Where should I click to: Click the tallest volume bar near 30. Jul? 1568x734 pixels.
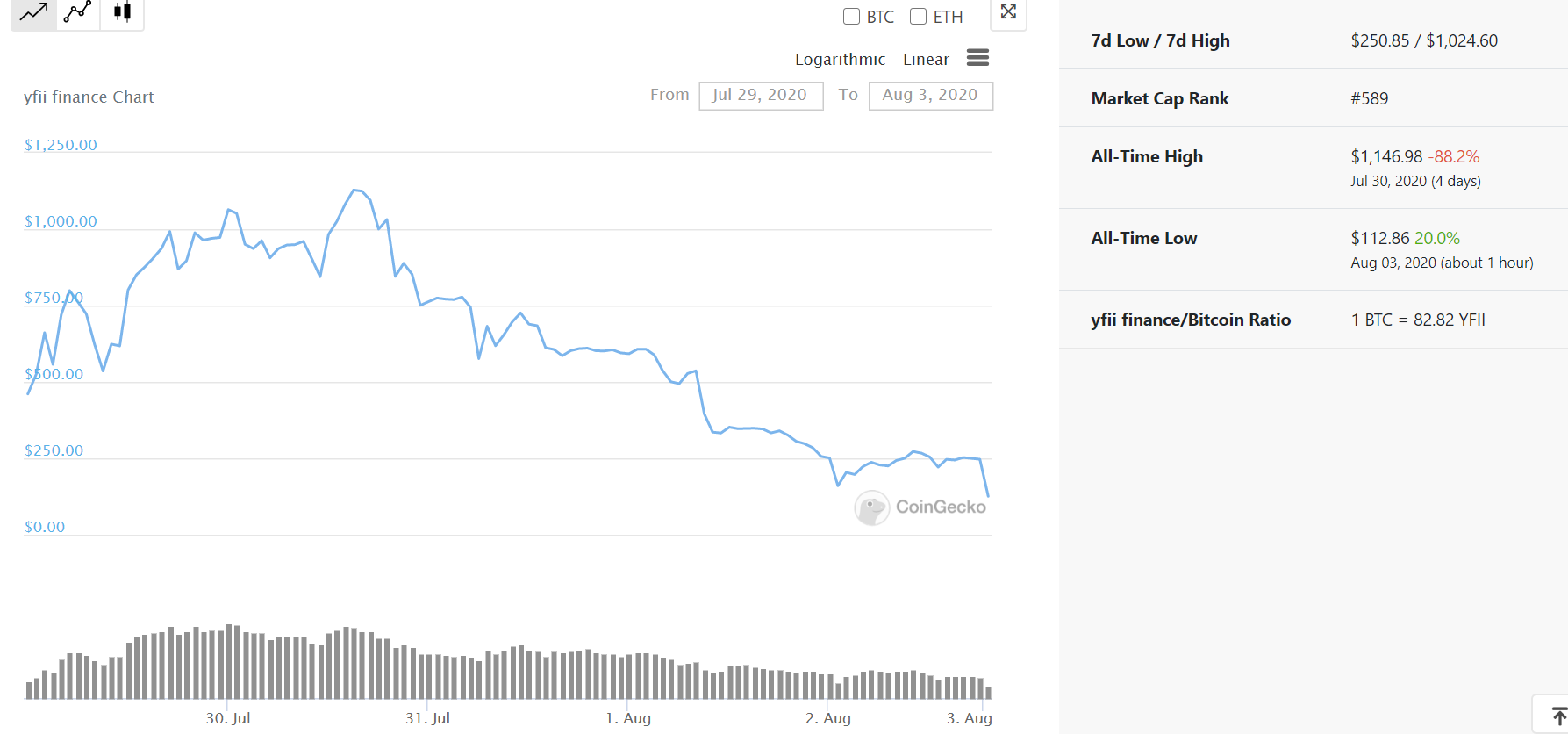tap(229, 662)
